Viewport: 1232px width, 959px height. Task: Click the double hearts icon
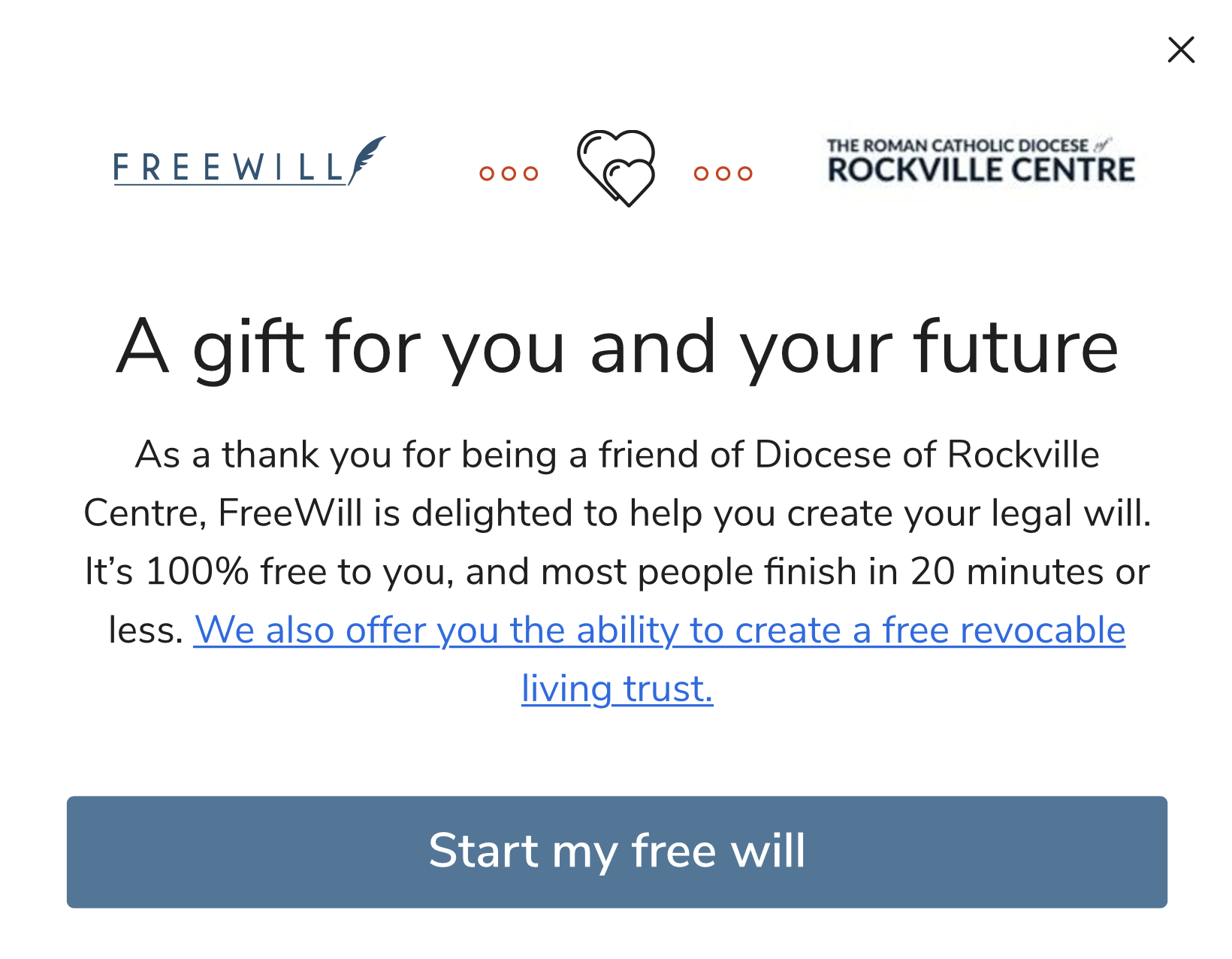tap(616, 168)
